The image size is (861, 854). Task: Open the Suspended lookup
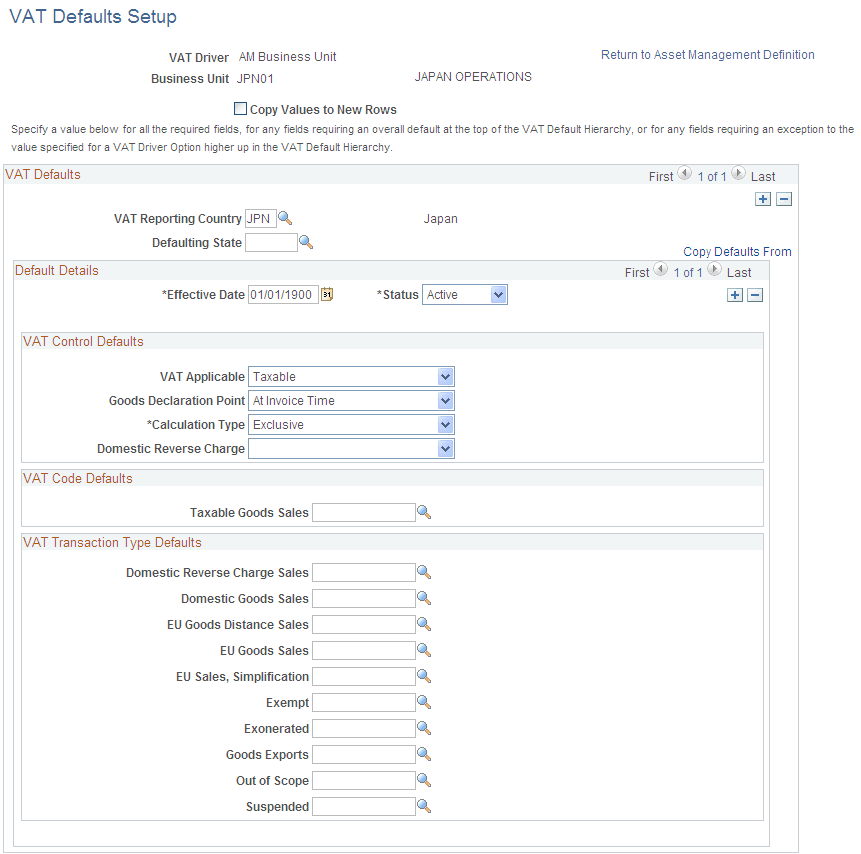coord(424,806)
